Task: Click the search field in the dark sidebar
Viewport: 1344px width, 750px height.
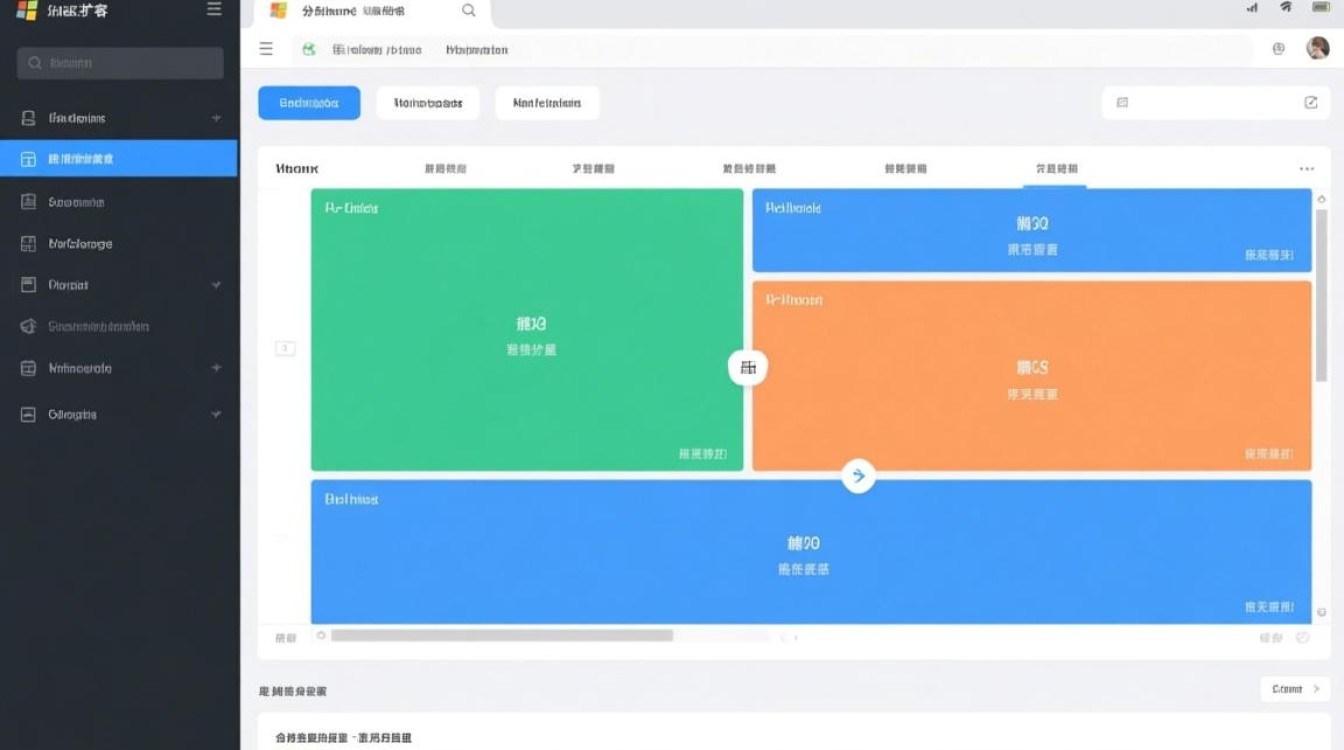Action: click(120, 63)
